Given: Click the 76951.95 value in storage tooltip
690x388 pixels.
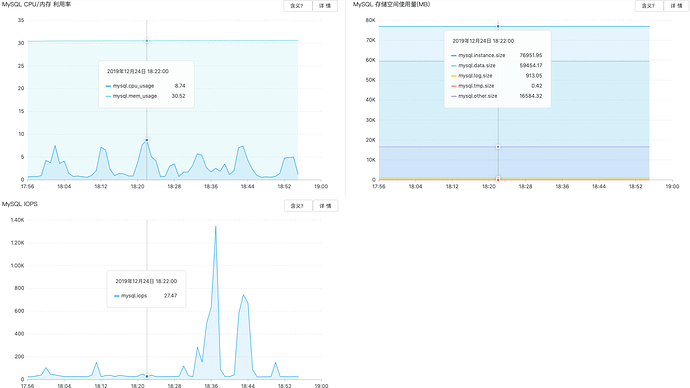Looking at the screenshot, I should pos(531,55).
